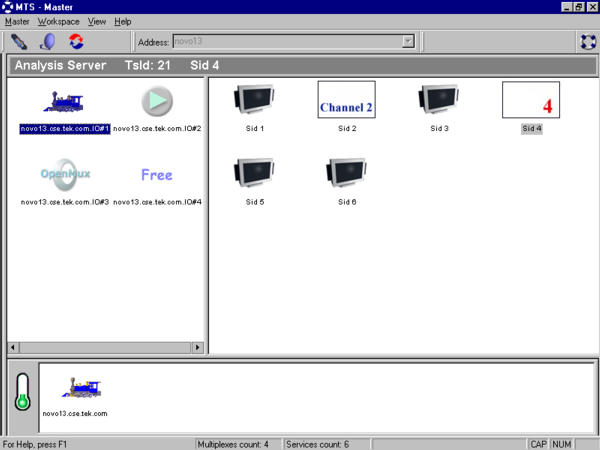Open the Address dropdown list
The width and height of the screenshot is (600, 450).
(408, 42)
